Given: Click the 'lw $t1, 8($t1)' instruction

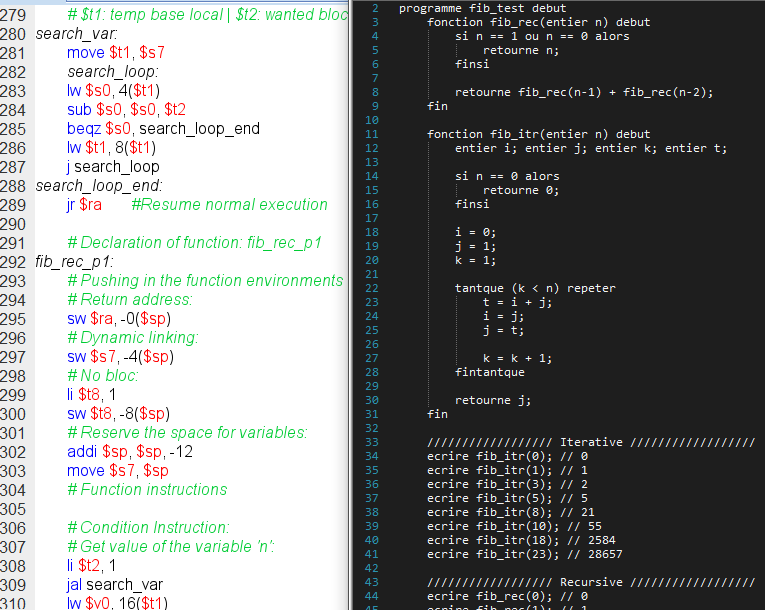Looking at the screenshot, I should click(x=111, y=148).
